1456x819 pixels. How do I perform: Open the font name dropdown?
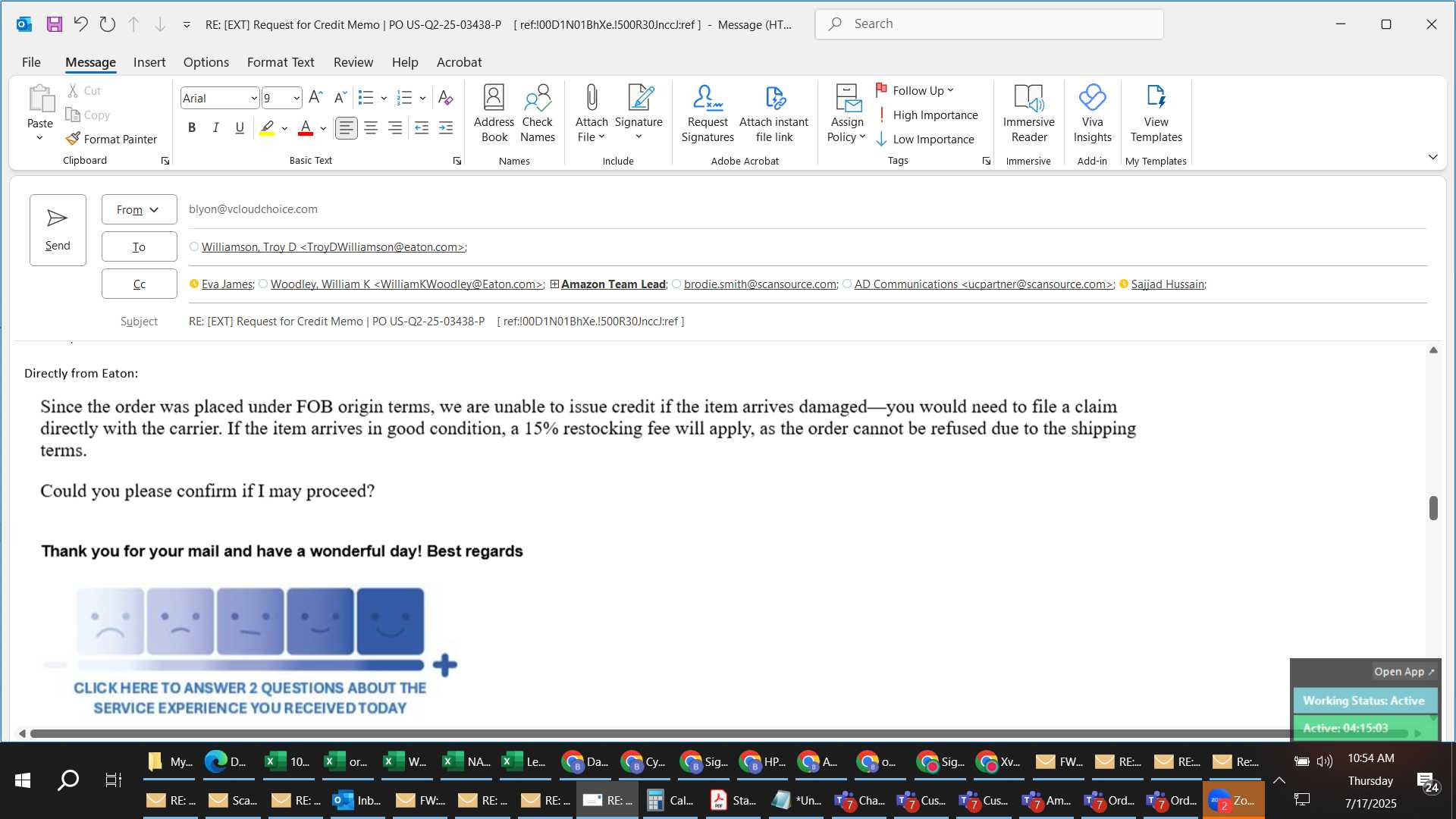[253, 99]
